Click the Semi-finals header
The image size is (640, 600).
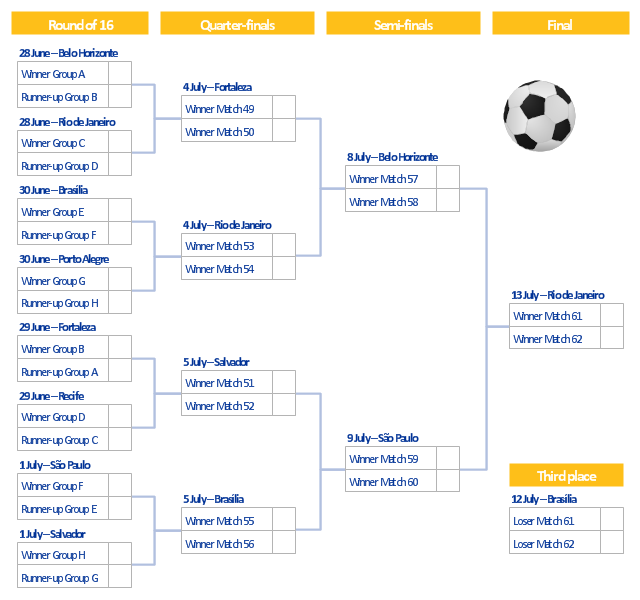tap(403, 23)
